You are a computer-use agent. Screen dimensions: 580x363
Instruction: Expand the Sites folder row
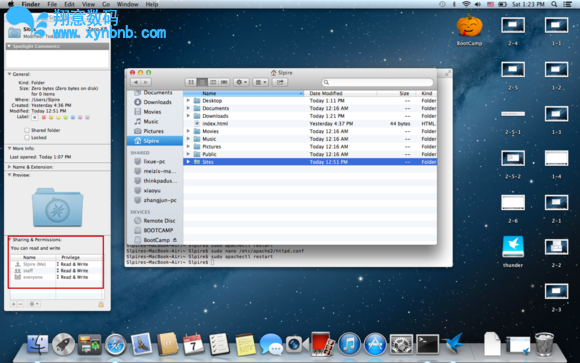click(188, 162)
